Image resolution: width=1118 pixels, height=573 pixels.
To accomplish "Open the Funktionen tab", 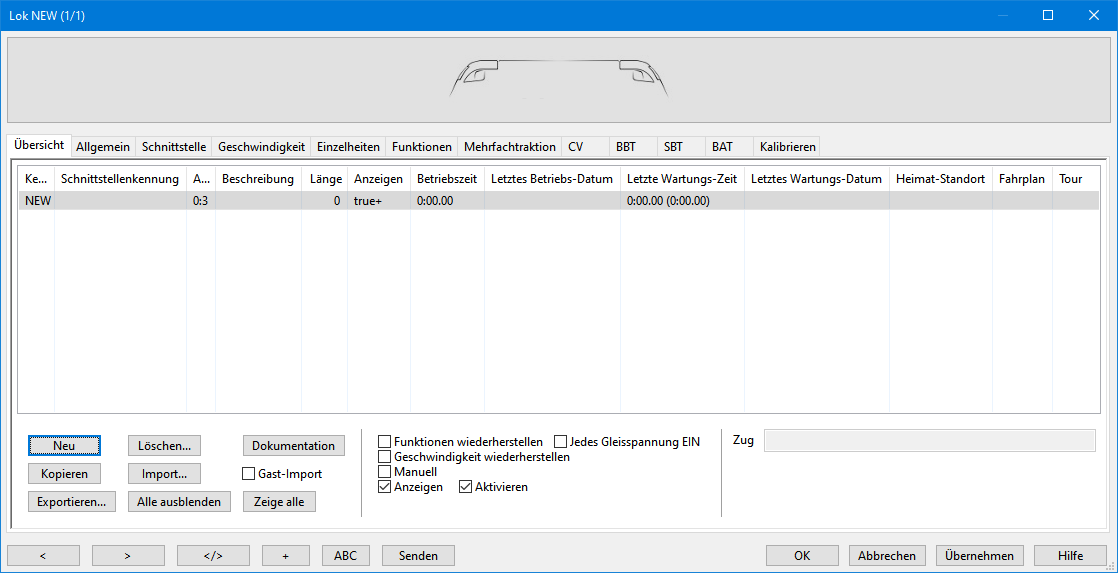I will tap(421, 147).
